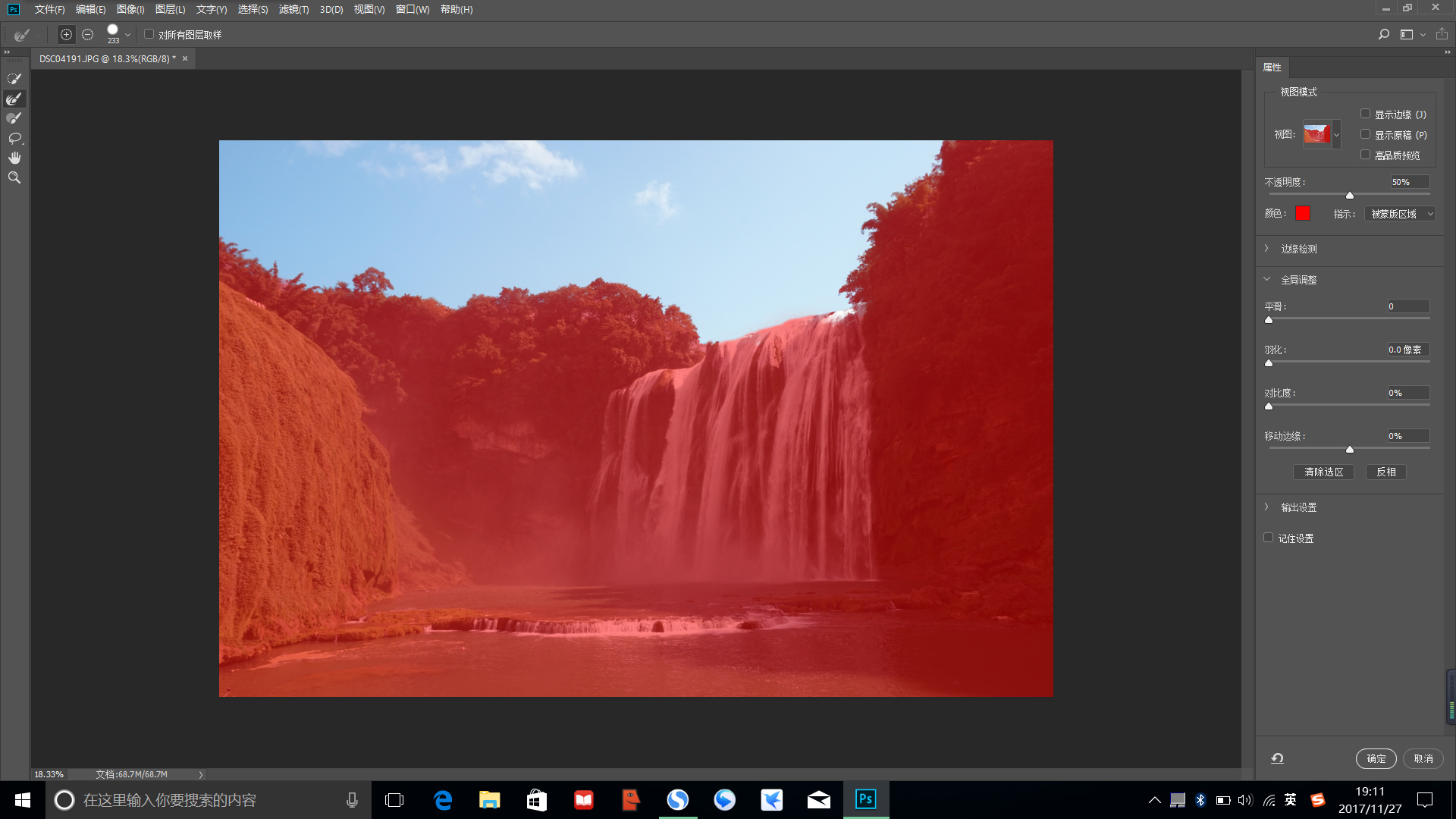The image size is (1456, 819).
Task: Click the add to selection icon
Action: [x=67, y=35]
